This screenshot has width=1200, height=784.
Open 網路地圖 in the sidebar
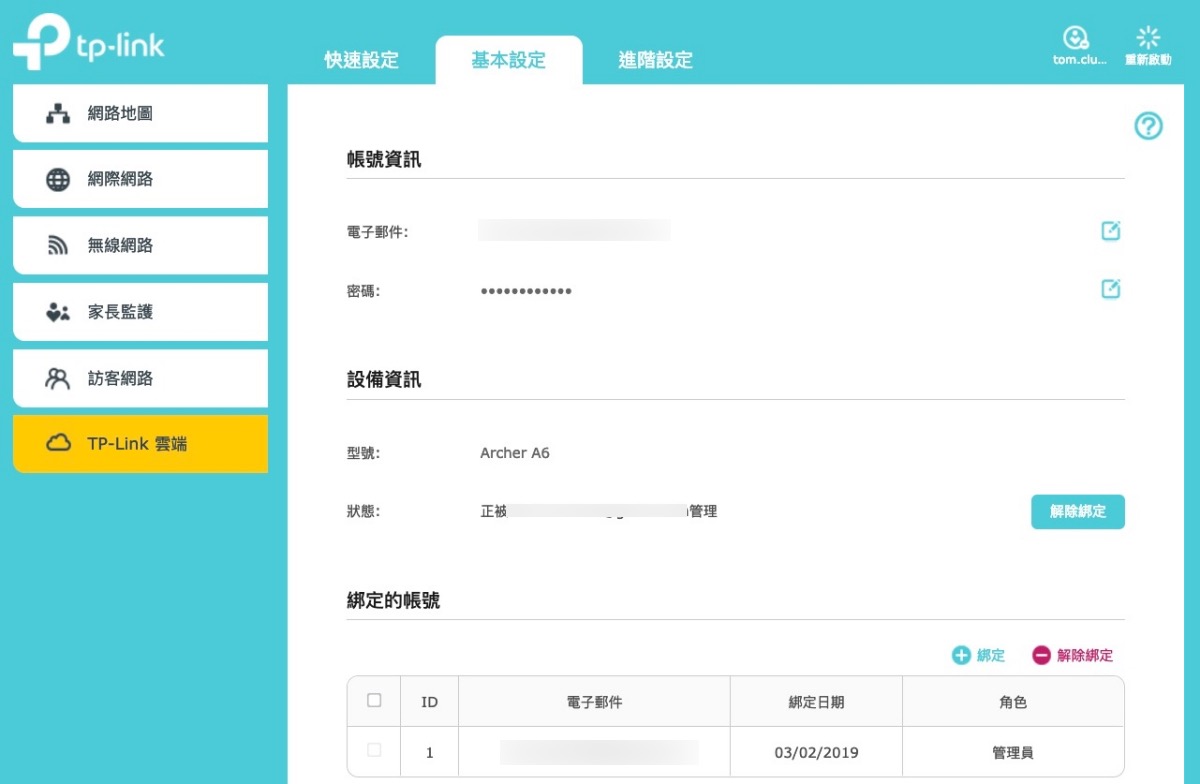[x=140, y=114]
